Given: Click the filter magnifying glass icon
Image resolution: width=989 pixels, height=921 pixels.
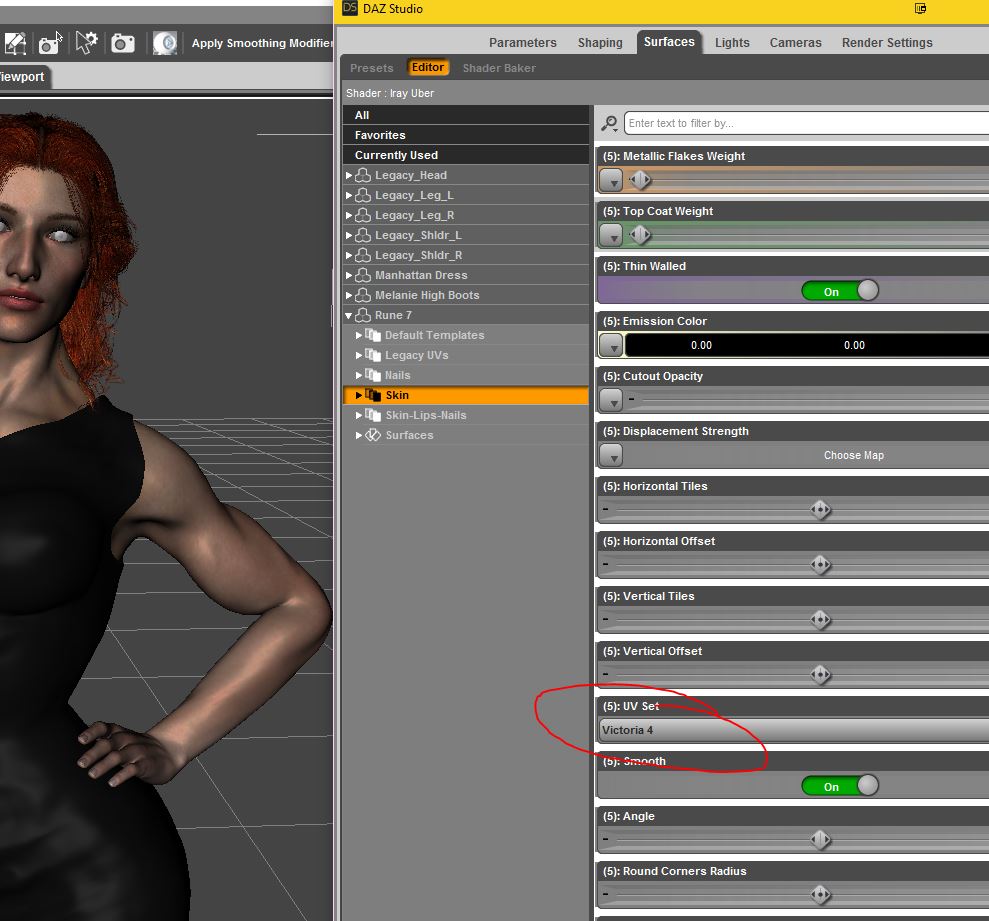Looking at the screenshot, I should click(609, 123).
